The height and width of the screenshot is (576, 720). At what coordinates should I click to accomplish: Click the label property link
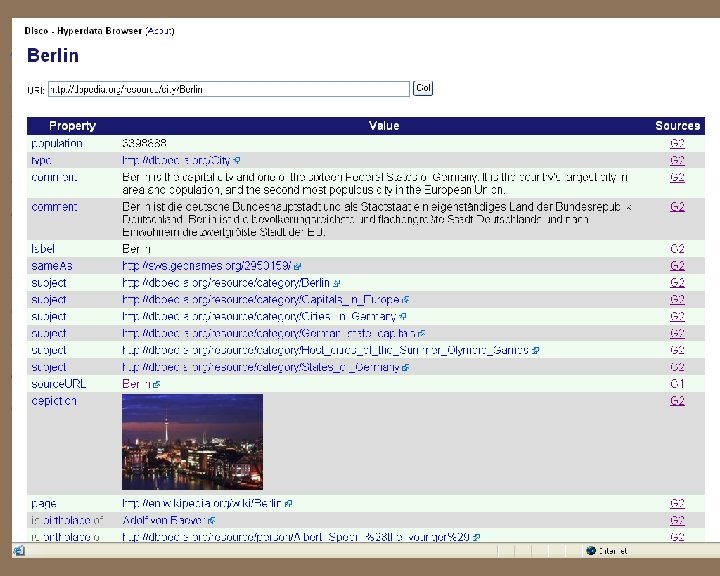coord(43,249)
